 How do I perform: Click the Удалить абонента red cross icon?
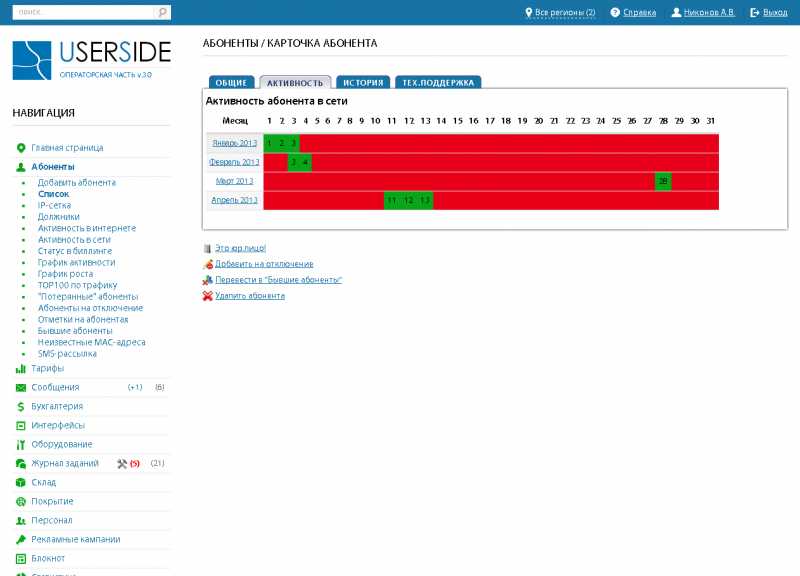[208, 296]
